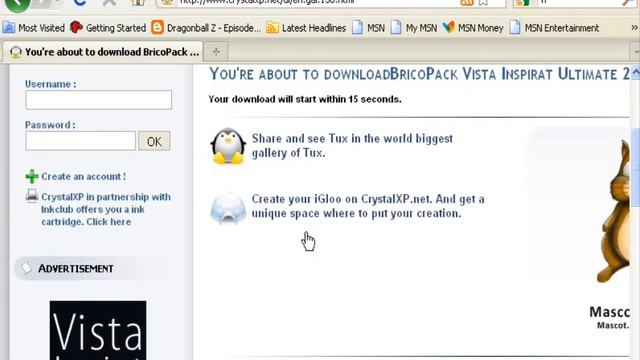640x360 pixels.
Task: Focus the Username input field
Action: point(98,100)
